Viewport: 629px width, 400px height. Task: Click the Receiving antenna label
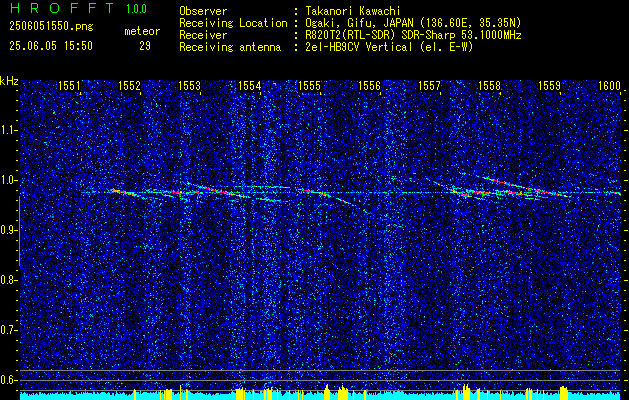[230, 47]
